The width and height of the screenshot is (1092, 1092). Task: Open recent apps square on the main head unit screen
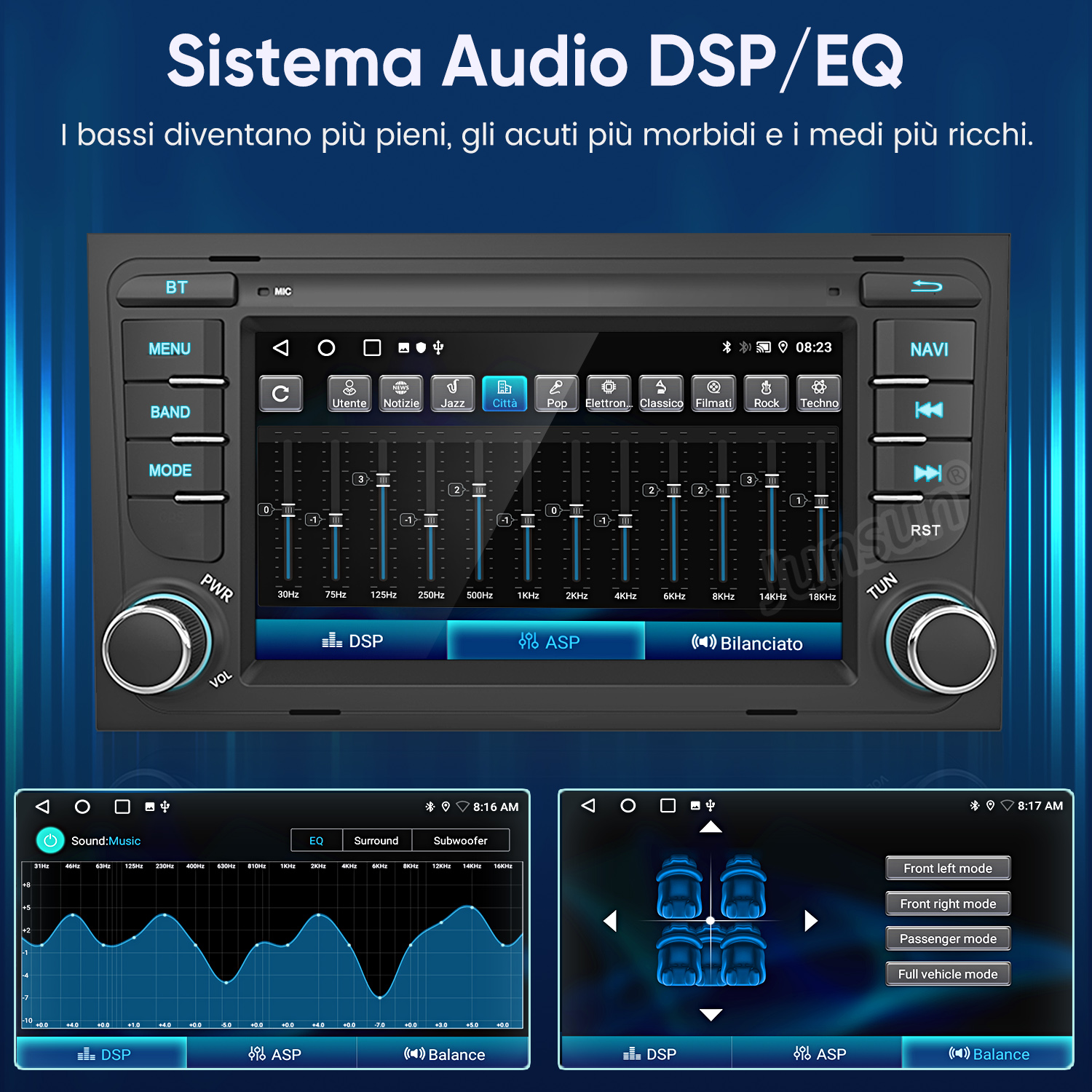tap(372, 348)
